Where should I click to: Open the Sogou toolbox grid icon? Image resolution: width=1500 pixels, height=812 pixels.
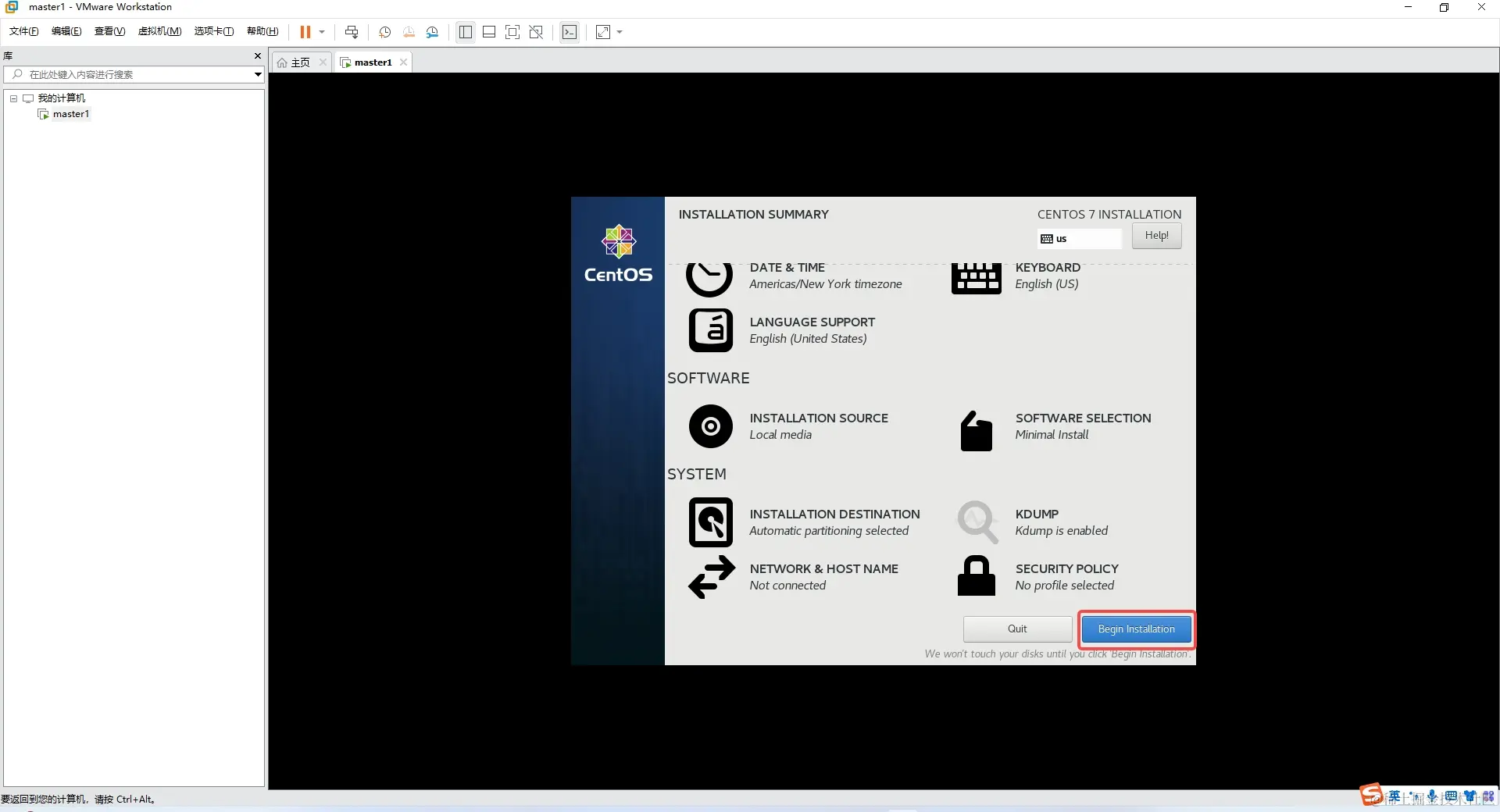pos(1488,797)
